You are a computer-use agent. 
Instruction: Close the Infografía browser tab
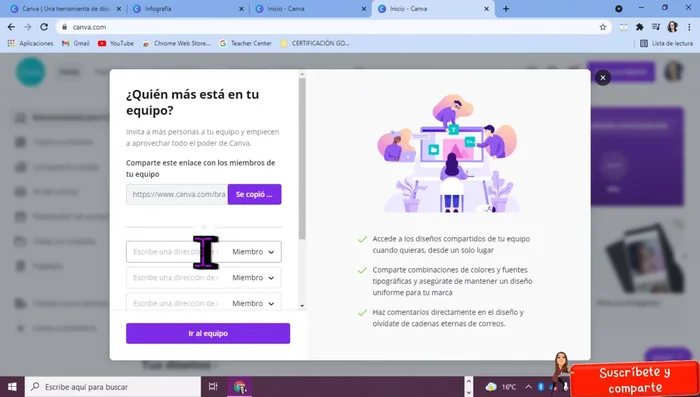(x=242, y=9)
